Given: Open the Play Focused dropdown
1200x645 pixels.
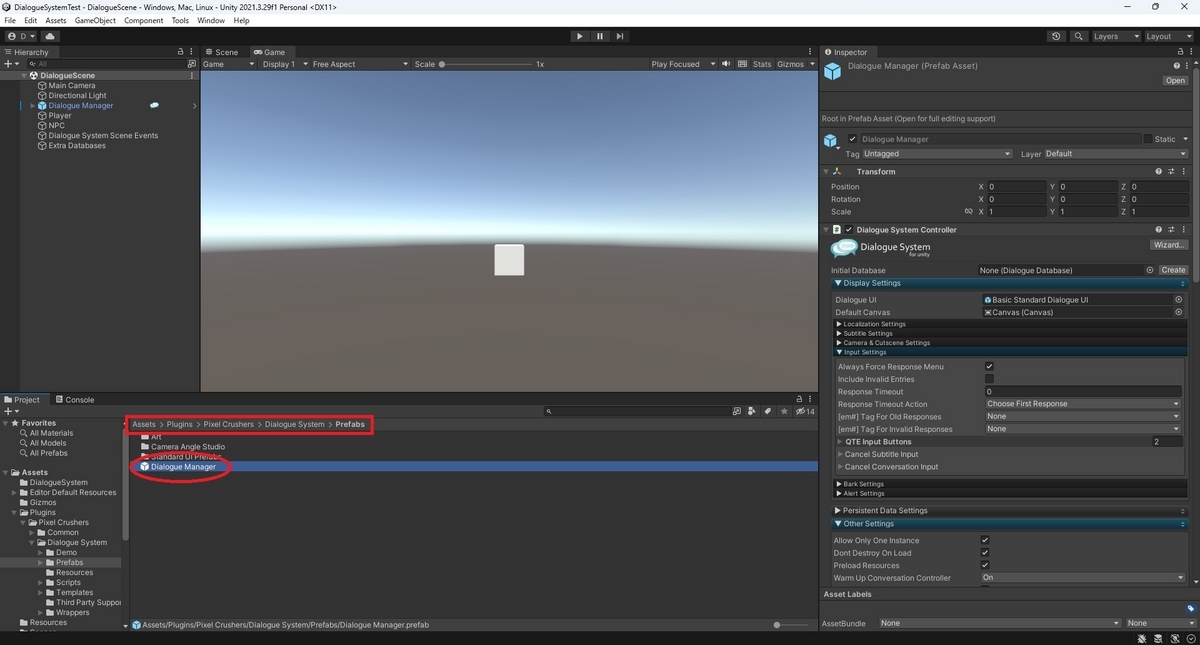Looking at the screenshot, I should click(683, 64).
